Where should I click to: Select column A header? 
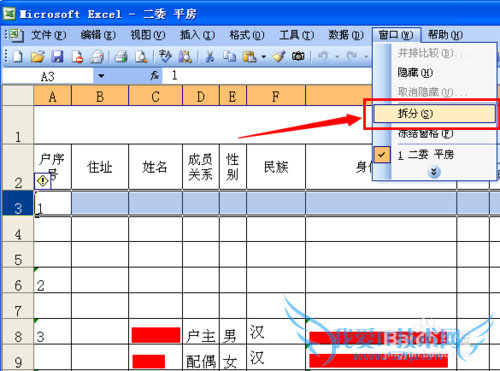52,96
